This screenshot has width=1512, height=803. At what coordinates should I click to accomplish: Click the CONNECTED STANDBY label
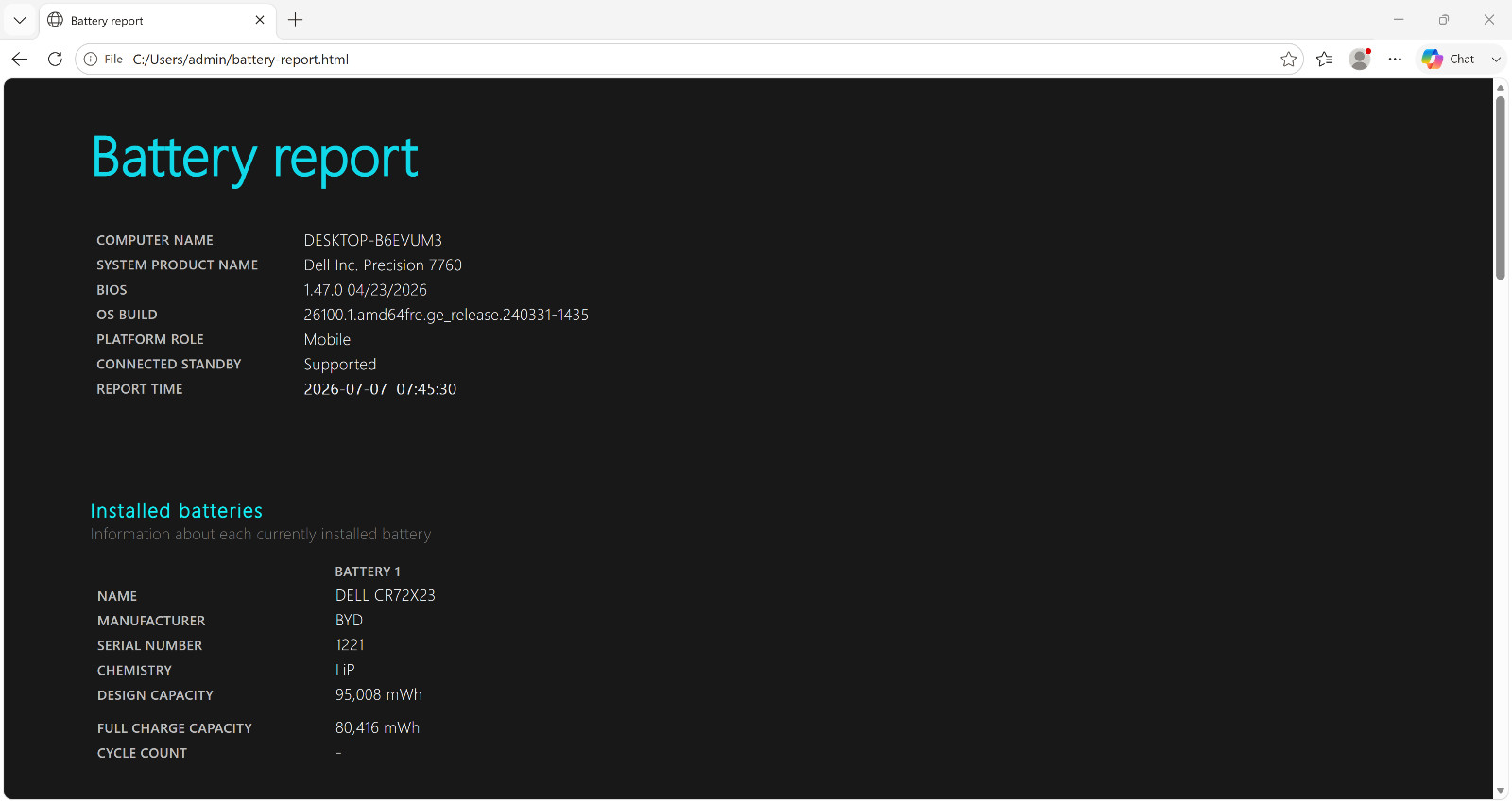(168, 364)
